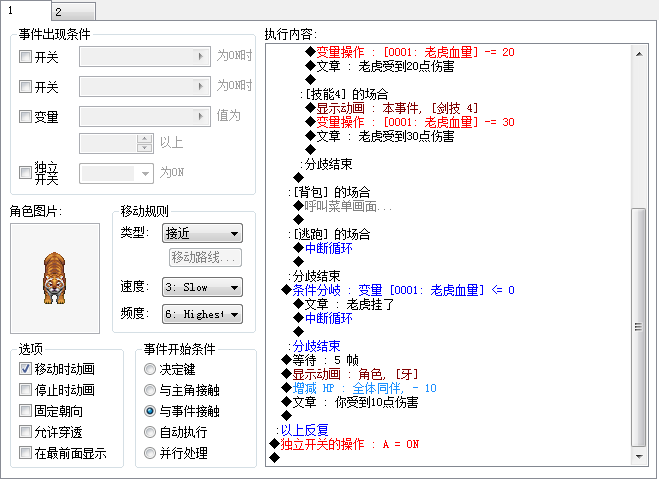The image size is (659, 480).
Task: Open the second 开关 selector field
Action: (145, 87)
